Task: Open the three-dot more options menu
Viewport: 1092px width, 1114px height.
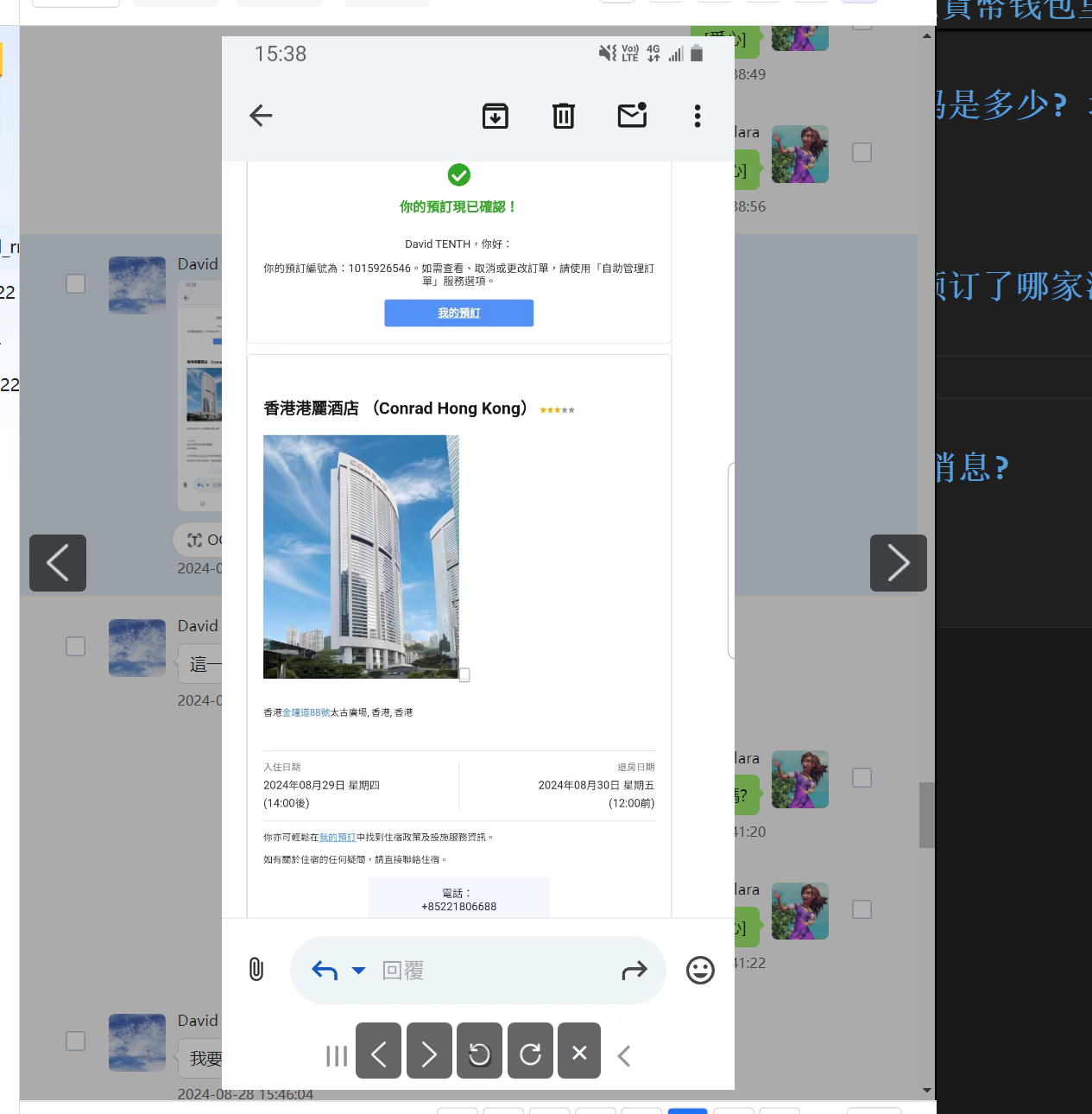Action: coord(697,116)
